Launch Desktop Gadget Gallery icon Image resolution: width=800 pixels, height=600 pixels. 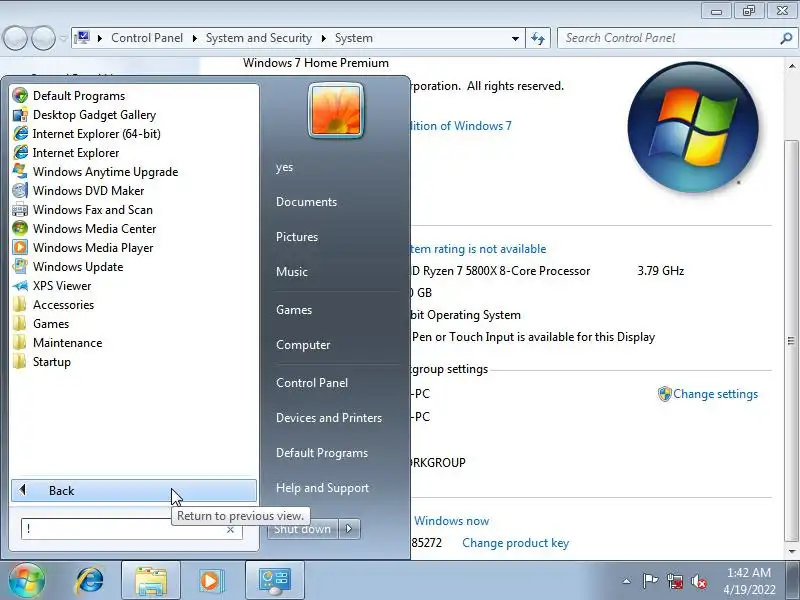(20, 115)
